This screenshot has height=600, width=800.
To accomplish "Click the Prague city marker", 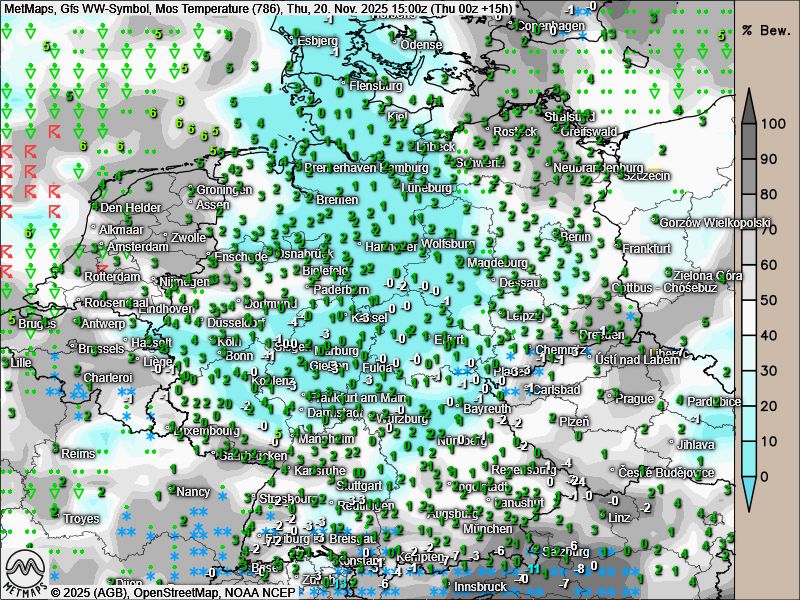I will click(x=611, y=398).
